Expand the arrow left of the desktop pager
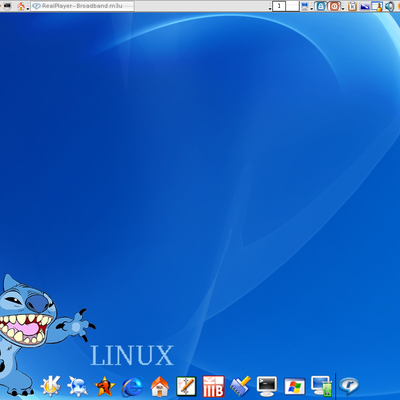 point(270,8)
